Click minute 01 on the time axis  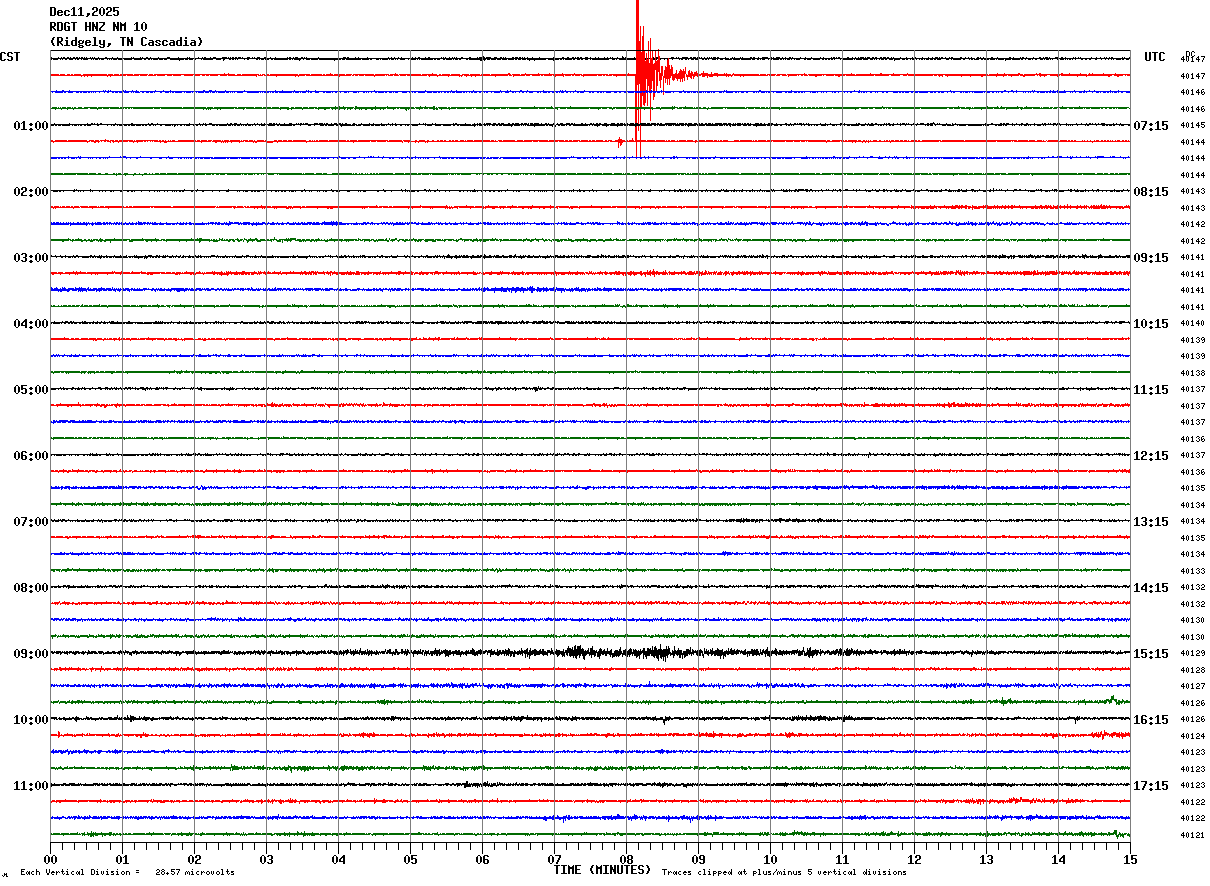[122, 859]
